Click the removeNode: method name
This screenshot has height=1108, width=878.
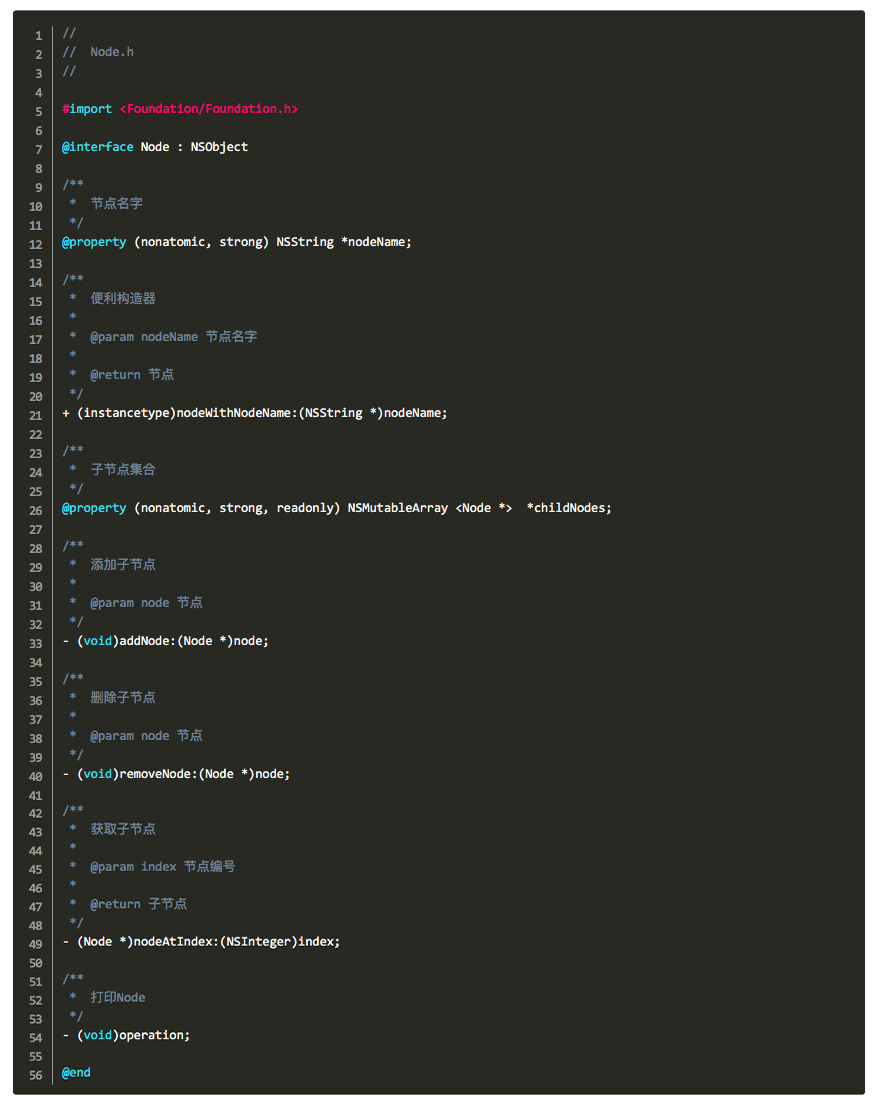coord(158,774)
